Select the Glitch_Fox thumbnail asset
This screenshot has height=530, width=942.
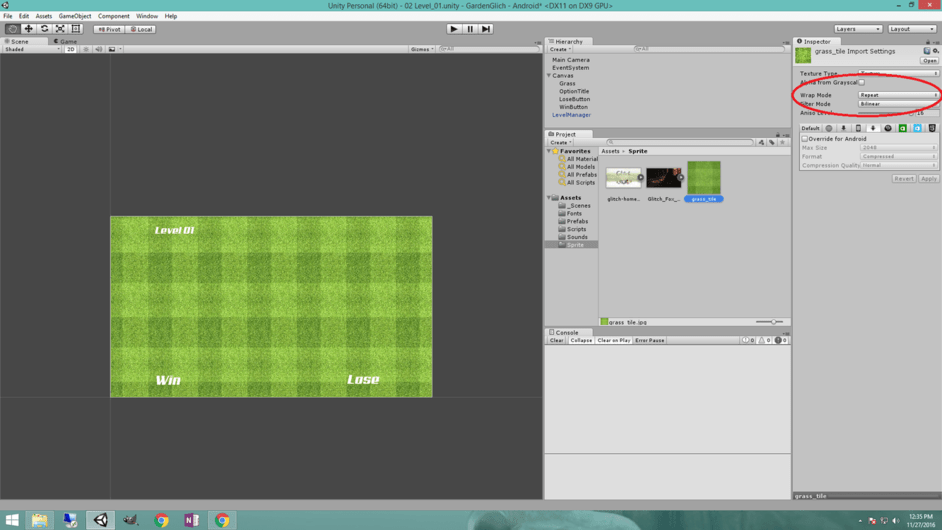click(x=663, y=178)
